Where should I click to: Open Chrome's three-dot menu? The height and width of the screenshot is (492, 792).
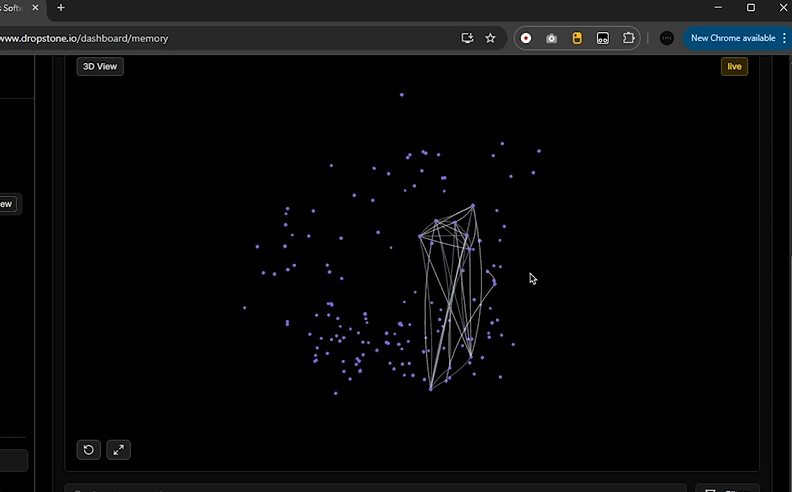(784, 38)
